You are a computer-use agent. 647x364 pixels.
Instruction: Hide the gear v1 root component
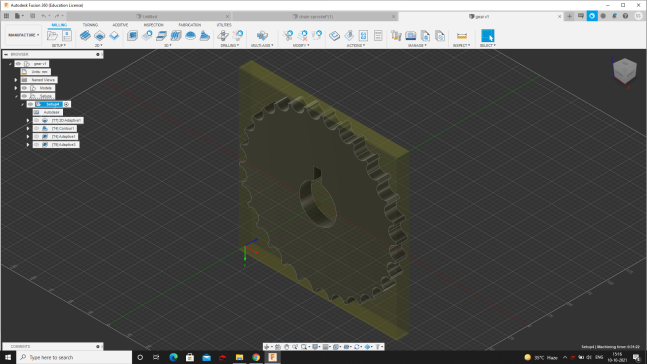[18, 64]
